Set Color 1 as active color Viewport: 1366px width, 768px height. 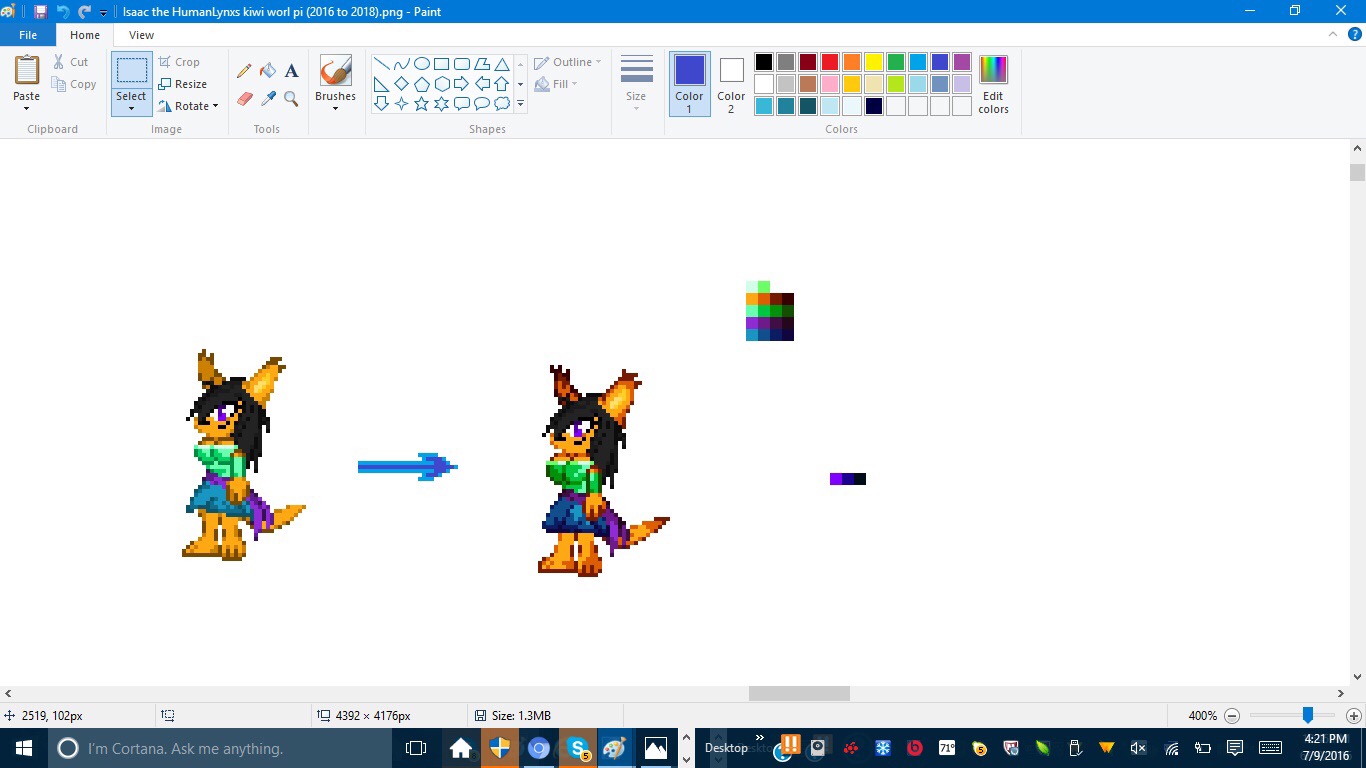(x=689, y=83)
